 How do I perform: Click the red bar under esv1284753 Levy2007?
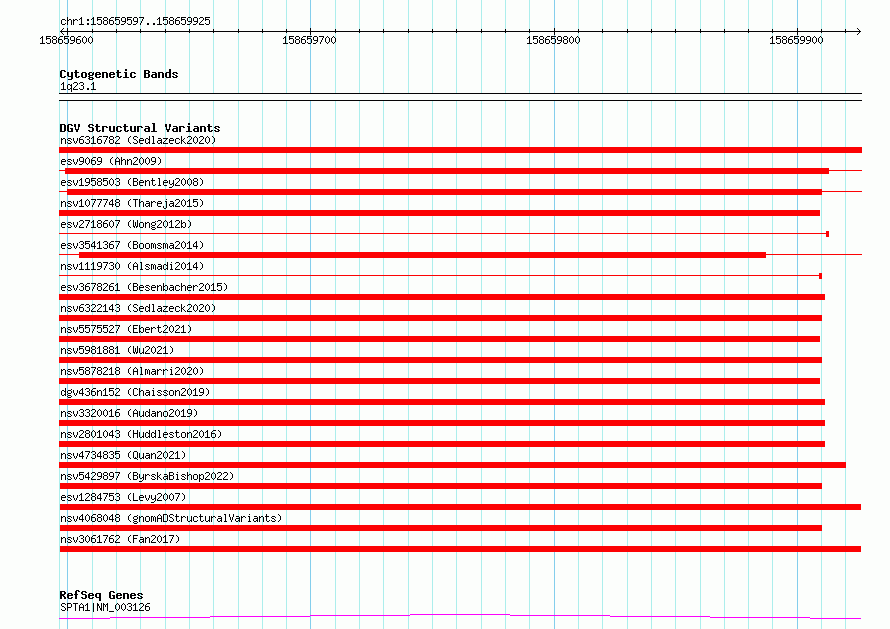pos(460,507)
